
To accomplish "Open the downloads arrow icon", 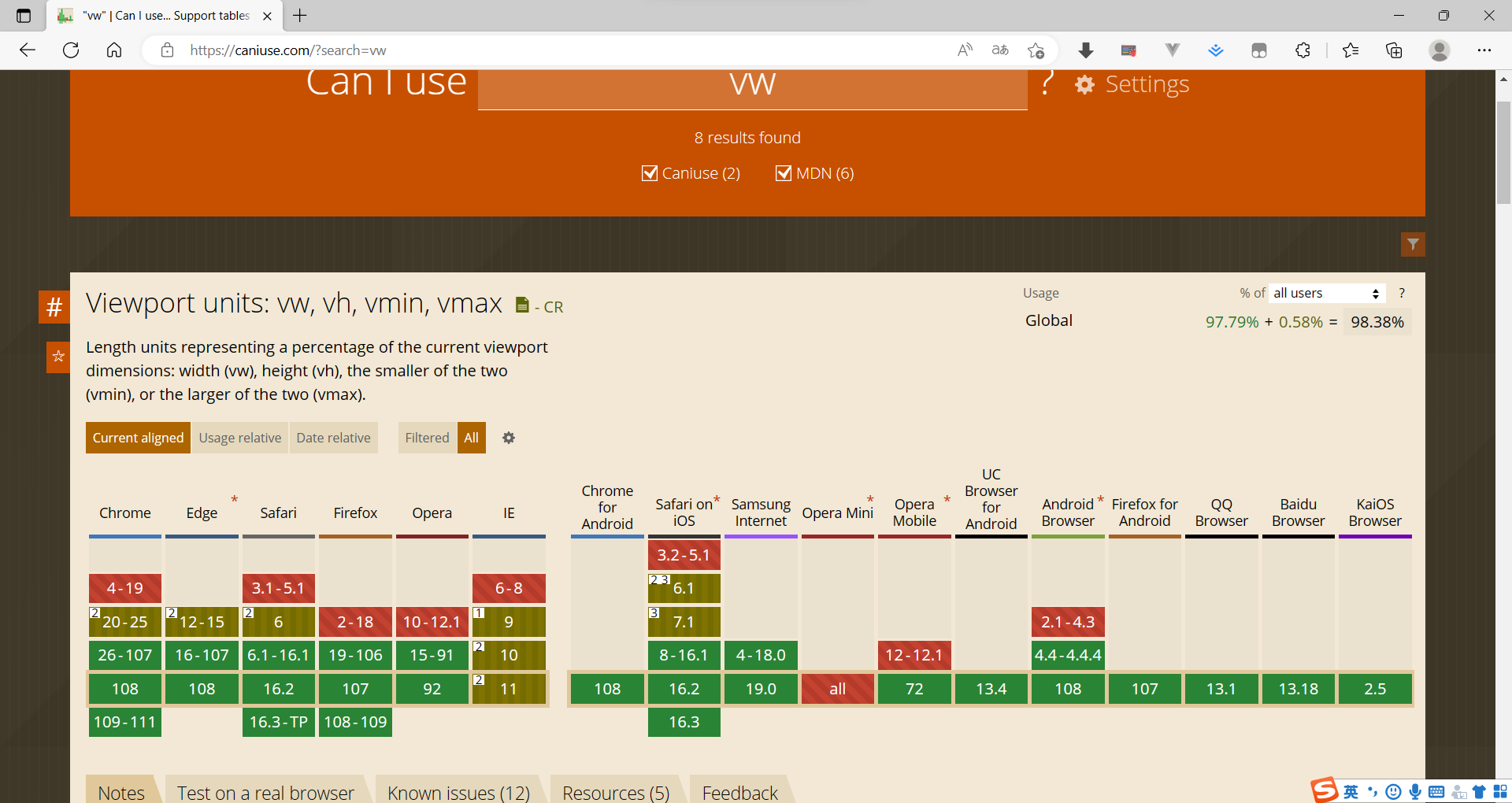I will pyautogui.click(x=1086, y=50).
